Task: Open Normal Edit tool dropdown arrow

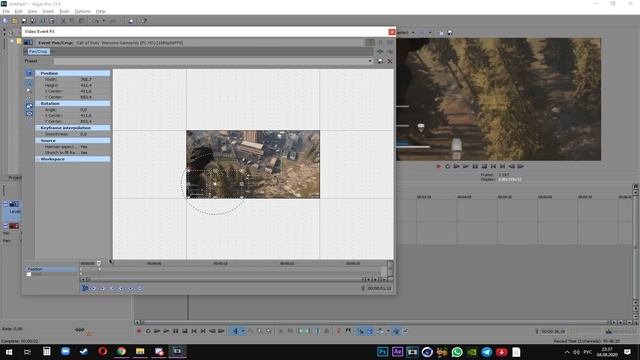Action: 242,331
